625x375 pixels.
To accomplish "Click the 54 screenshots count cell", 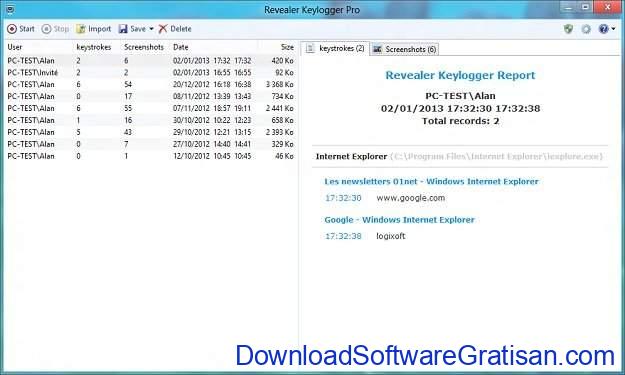I will 128,84.
